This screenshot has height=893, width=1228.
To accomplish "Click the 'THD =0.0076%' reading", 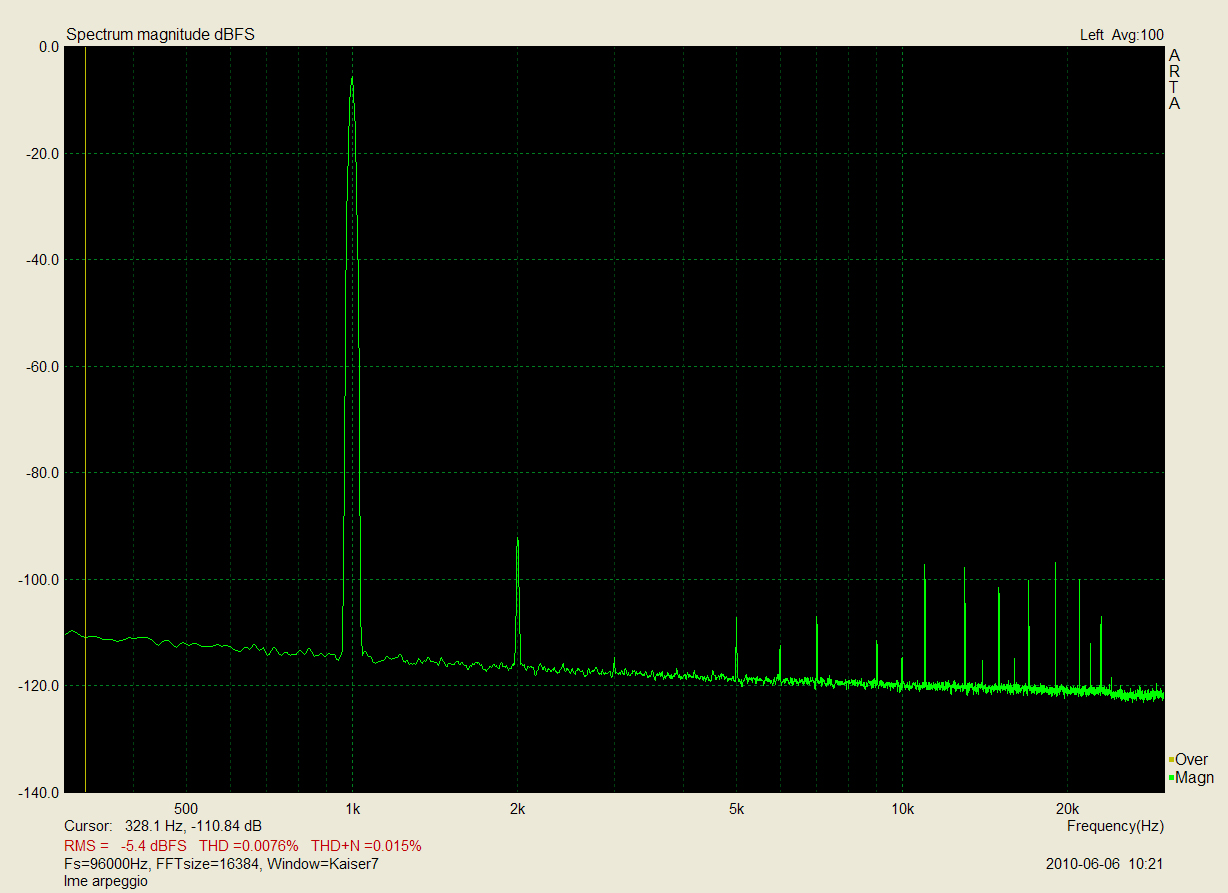I will pos(249,846).
